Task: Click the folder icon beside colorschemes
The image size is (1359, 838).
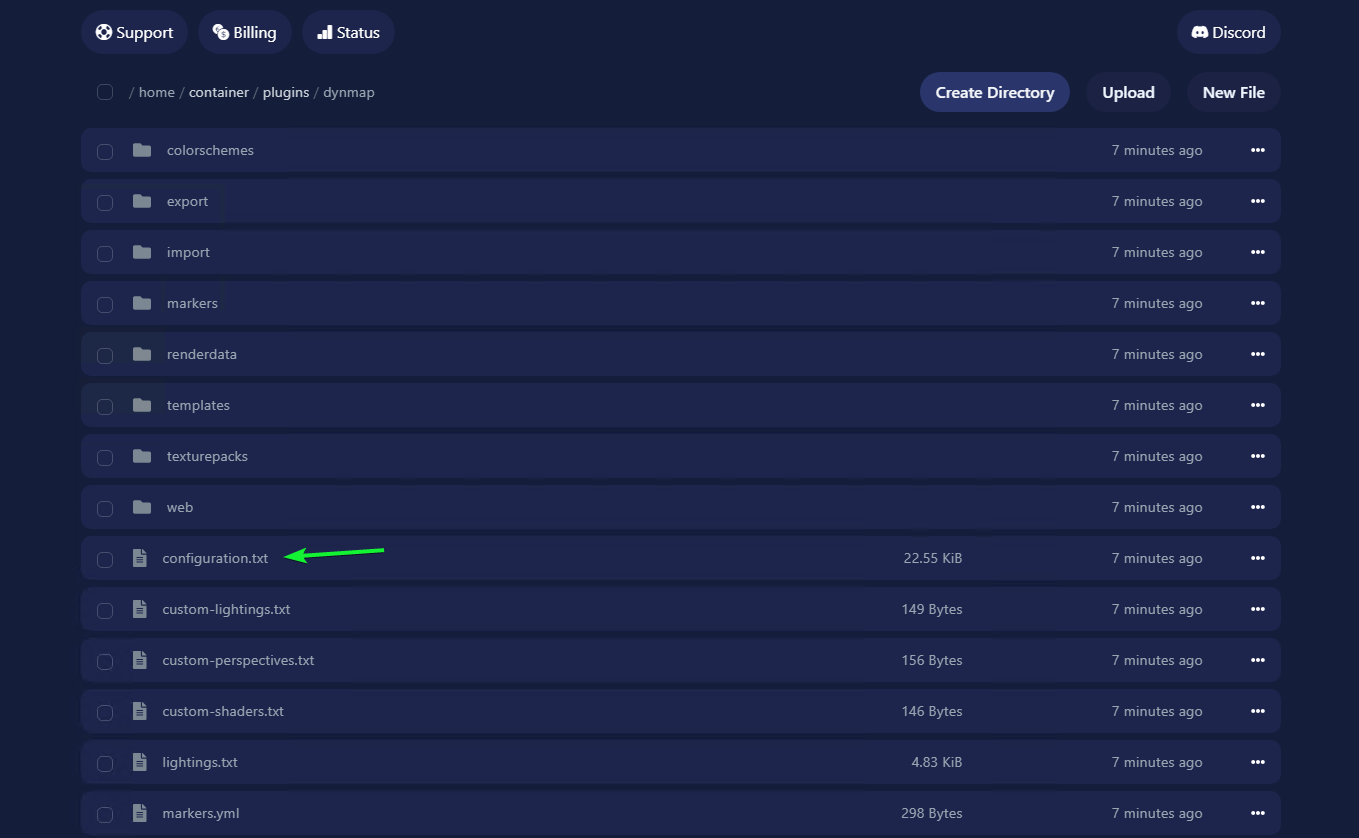Action: (x=142, y=150)
